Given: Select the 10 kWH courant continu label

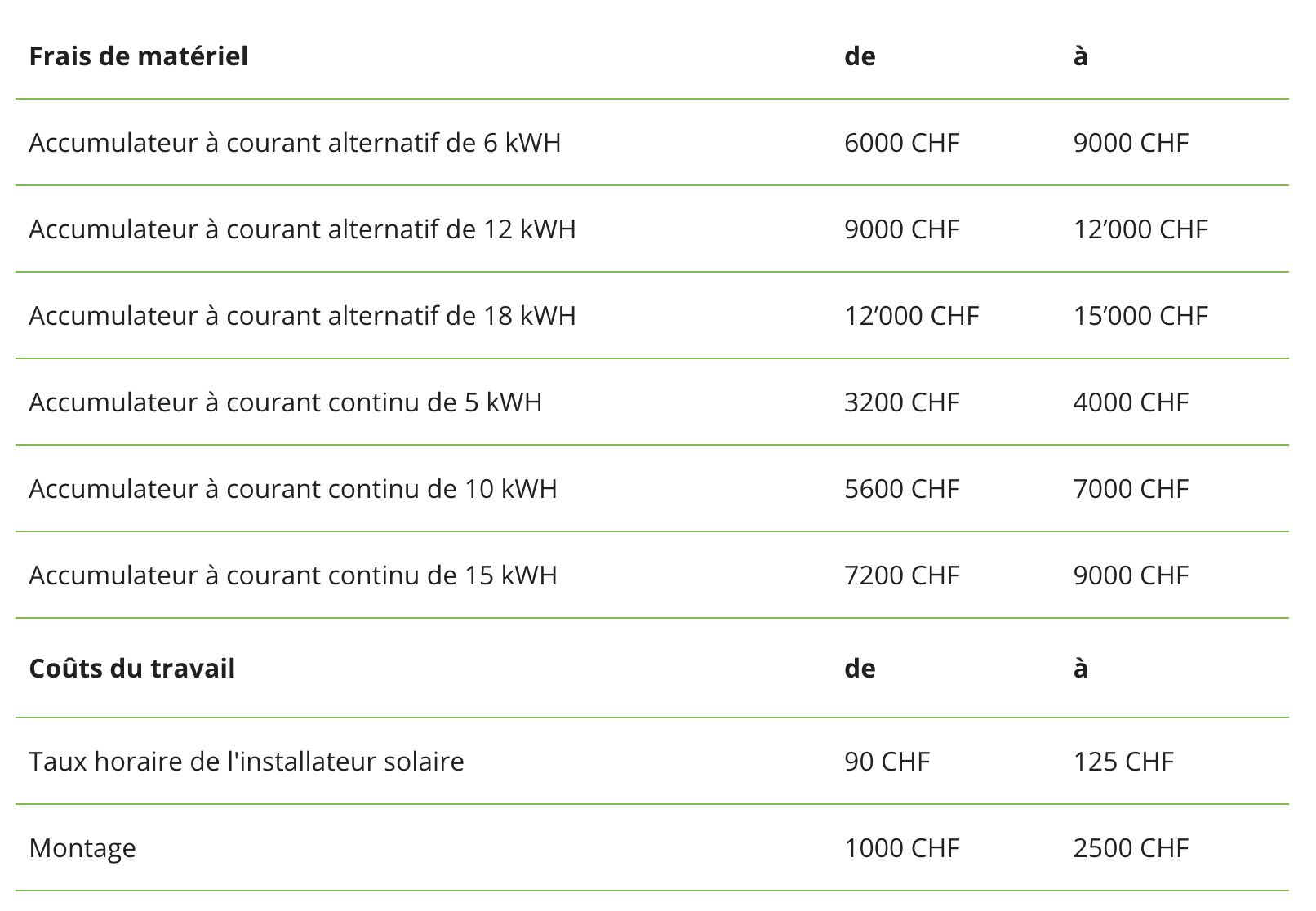Looking at the screenshot, I should 292,489.
